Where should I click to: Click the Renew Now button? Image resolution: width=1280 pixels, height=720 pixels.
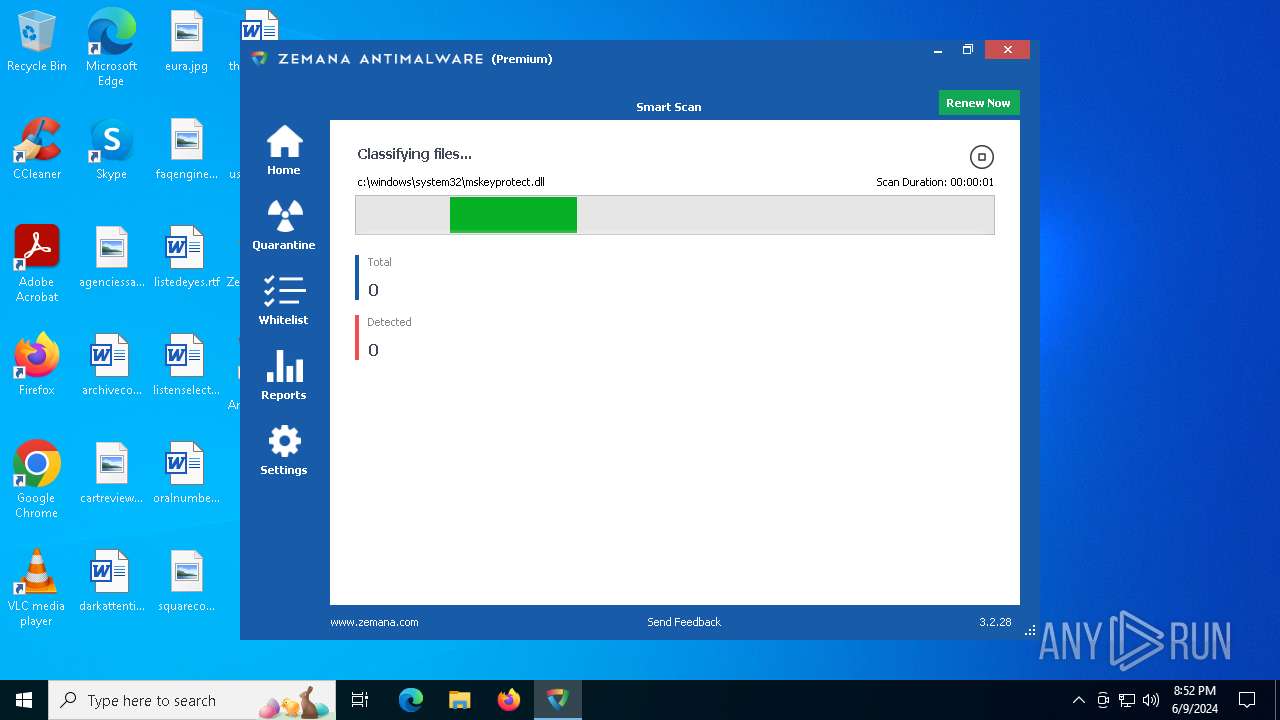pos(978,103)
